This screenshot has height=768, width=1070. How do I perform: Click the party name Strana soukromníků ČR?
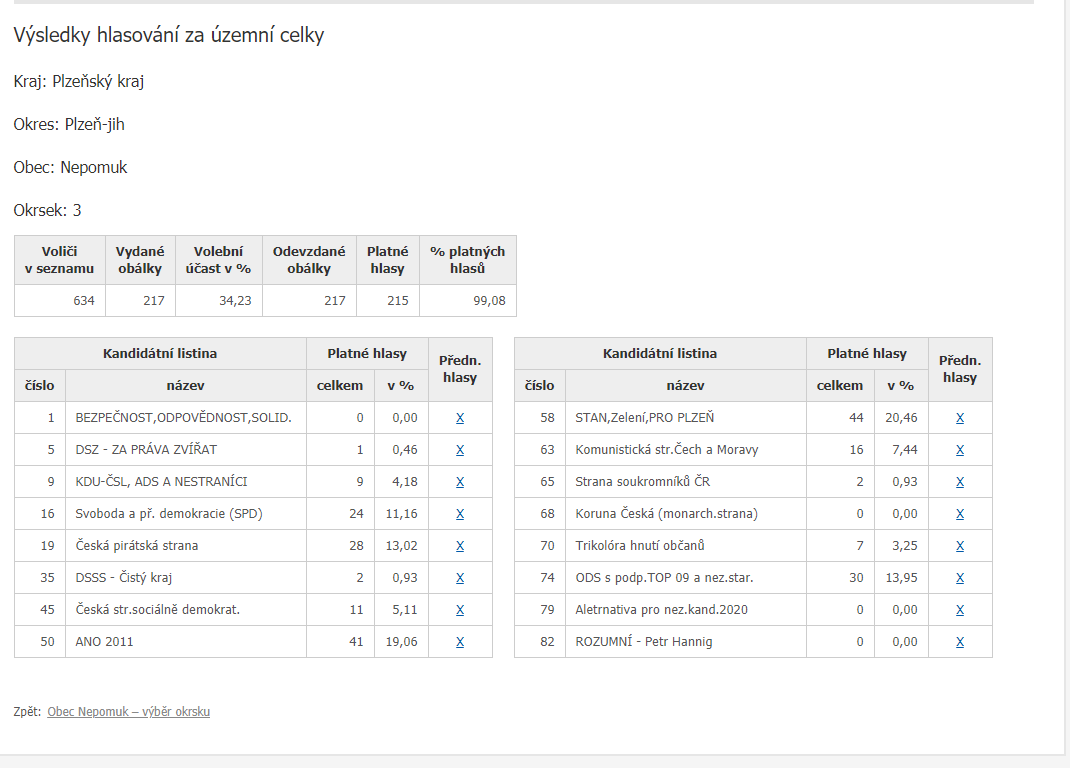click(x=642, y=482)
